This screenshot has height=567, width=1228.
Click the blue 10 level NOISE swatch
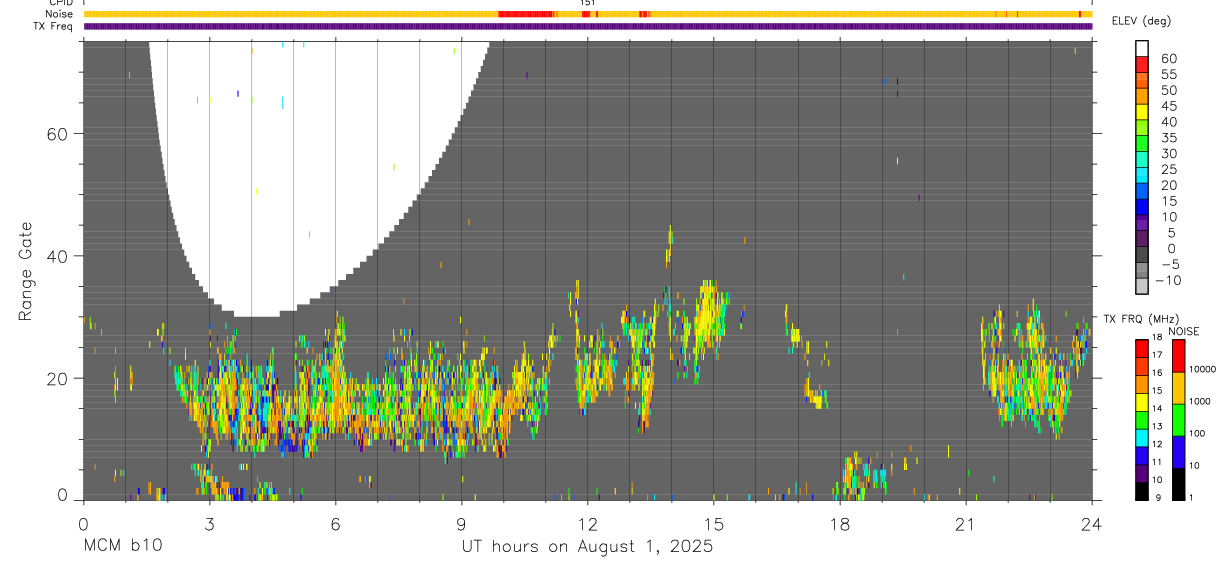(x=1178, y=451)
